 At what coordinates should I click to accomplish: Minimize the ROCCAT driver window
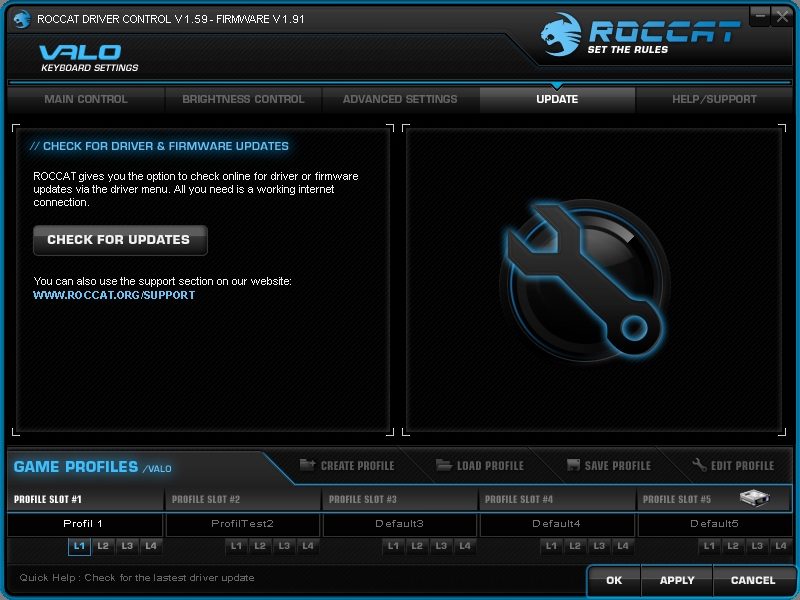pyautogui.click(x=760, y=16)
